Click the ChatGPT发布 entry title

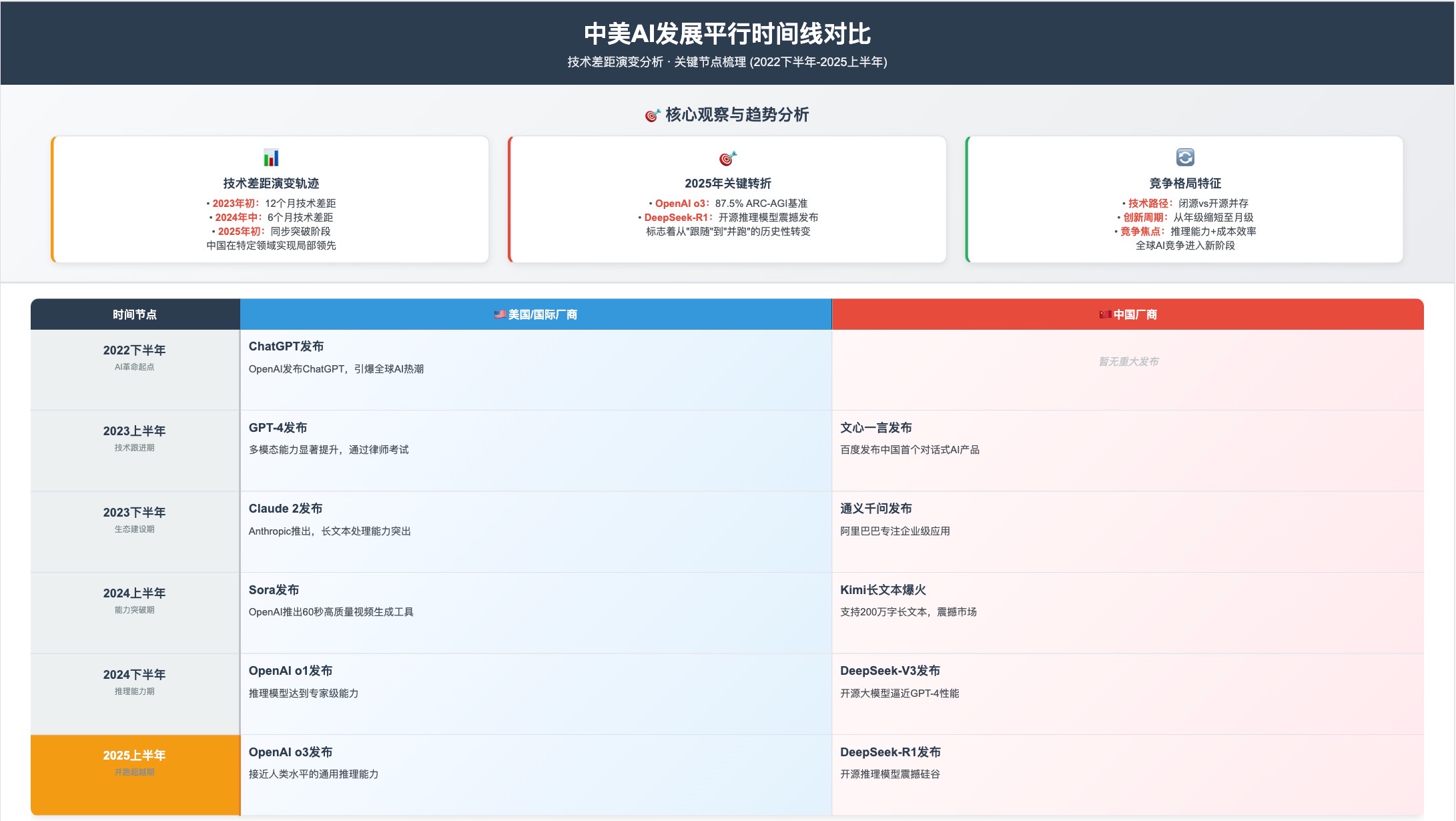click(x=286, y=346)
